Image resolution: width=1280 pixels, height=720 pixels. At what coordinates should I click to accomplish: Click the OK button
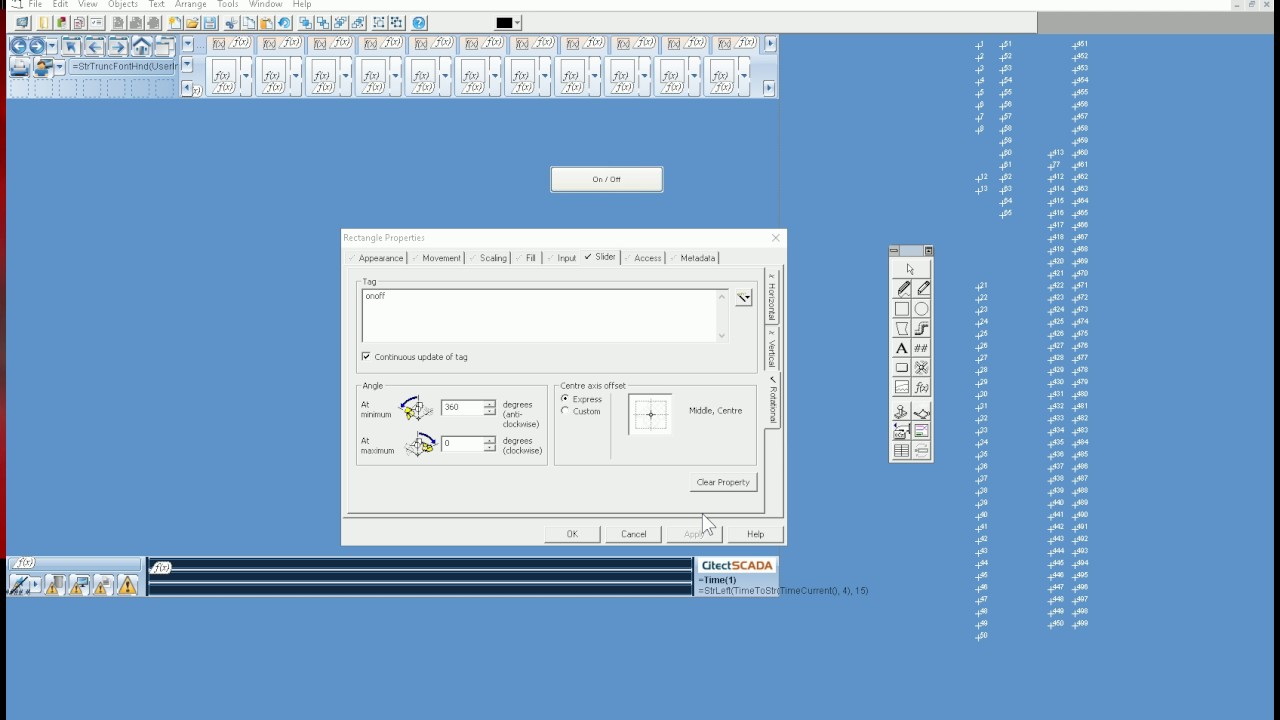pyautogui.click(x=572, y=534)
